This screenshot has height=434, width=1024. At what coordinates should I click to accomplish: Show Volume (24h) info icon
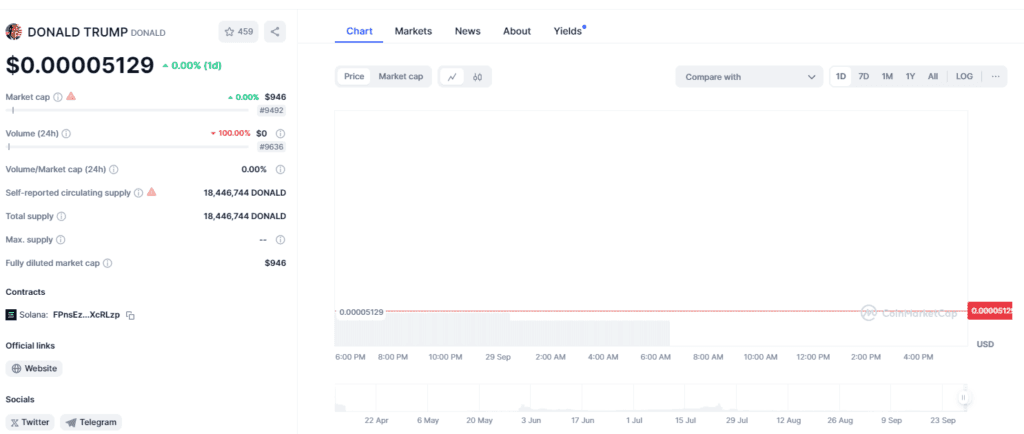point(66,134)
